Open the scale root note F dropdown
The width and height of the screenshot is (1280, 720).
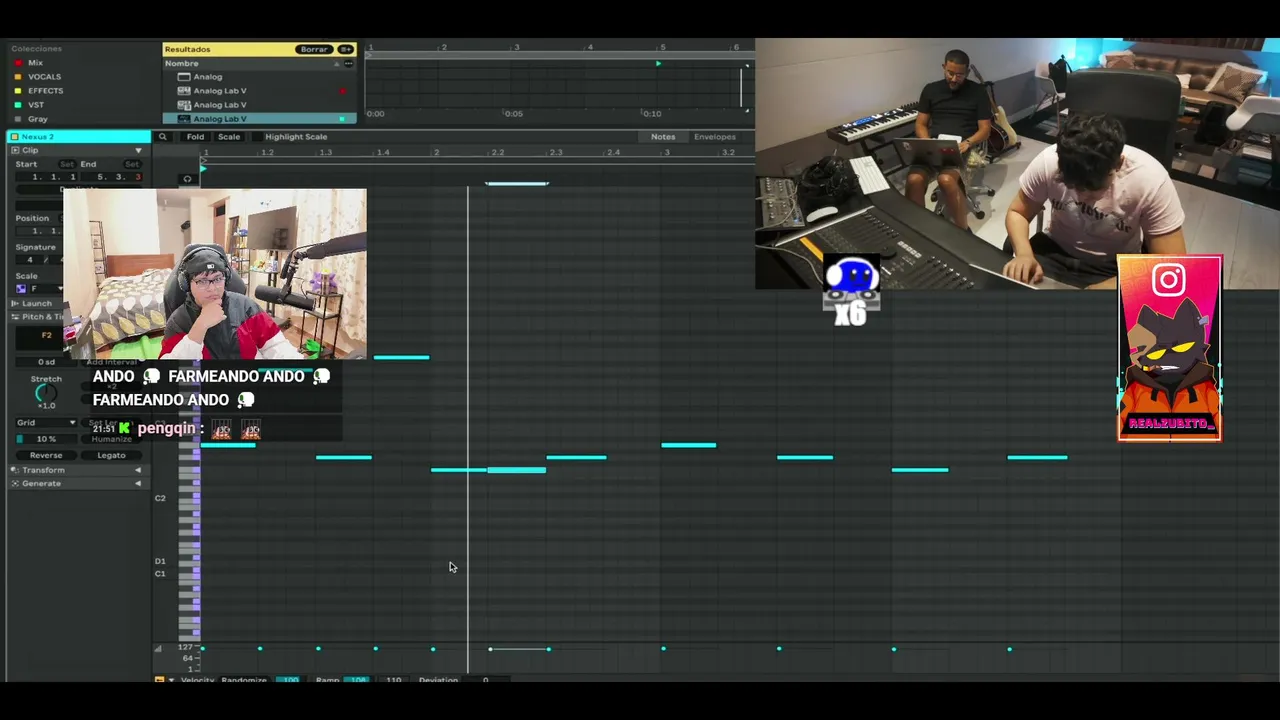tap(45, 289)
